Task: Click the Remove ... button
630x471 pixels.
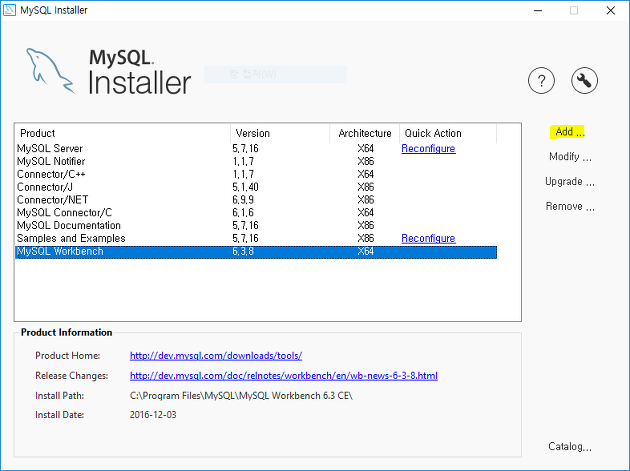Action: [570, 207]
